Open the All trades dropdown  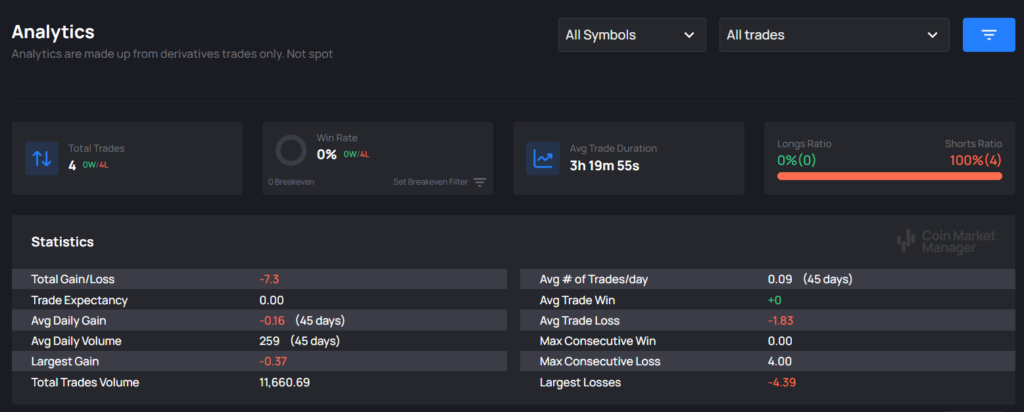coord(833,35)
